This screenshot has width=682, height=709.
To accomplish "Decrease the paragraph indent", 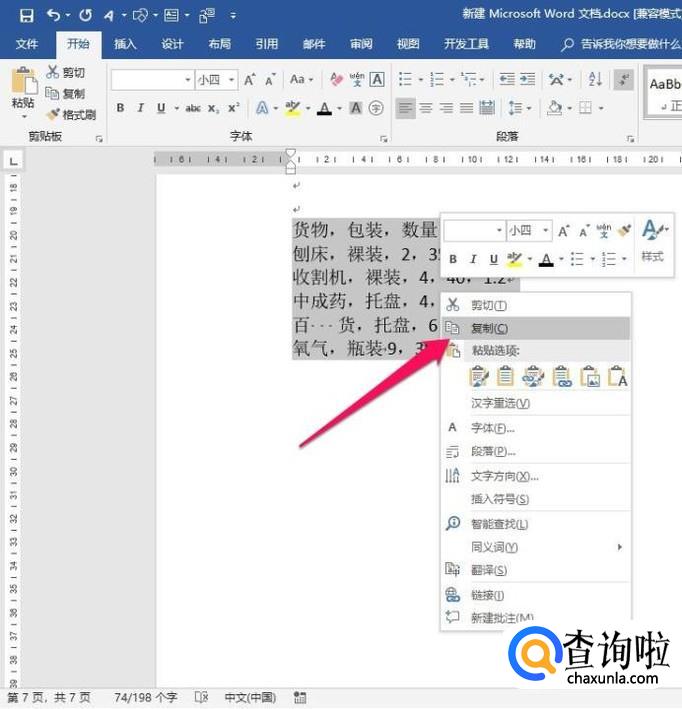I will (x=507, y=80).
